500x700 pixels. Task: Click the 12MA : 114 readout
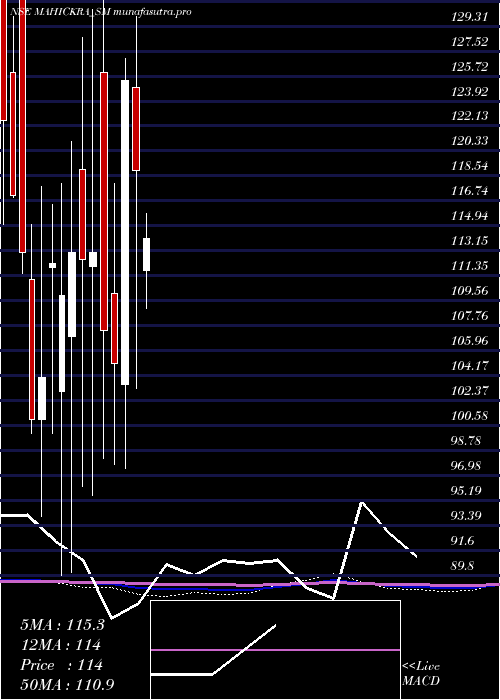60,645
